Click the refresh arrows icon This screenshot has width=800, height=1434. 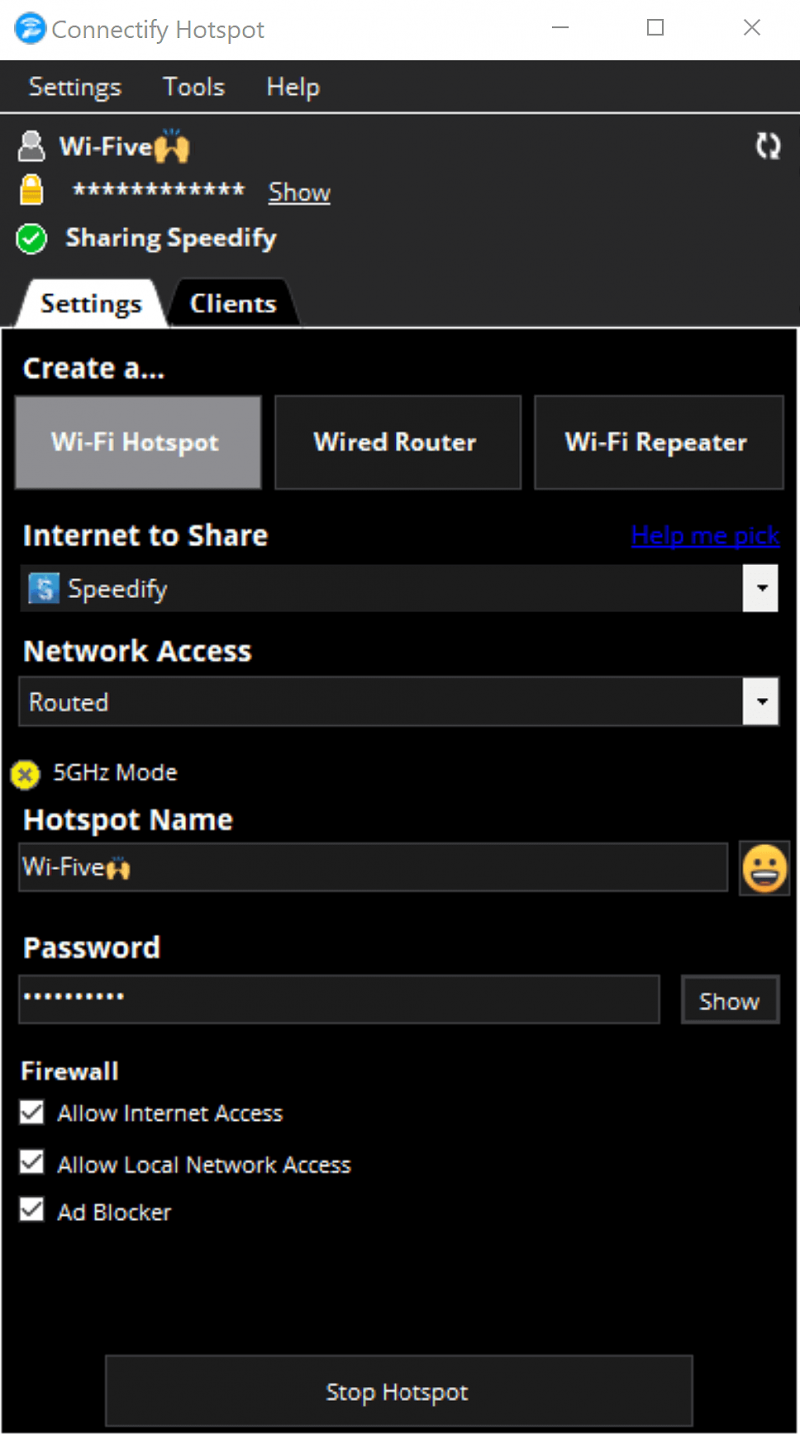[x=767, y=147]
